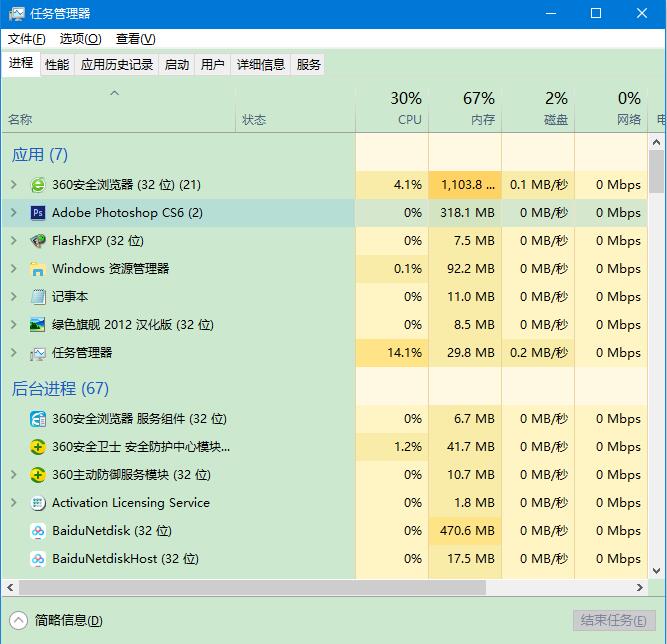
Task: Select the FlashFXP (32 位) name
Action: (x=98, y=241)
